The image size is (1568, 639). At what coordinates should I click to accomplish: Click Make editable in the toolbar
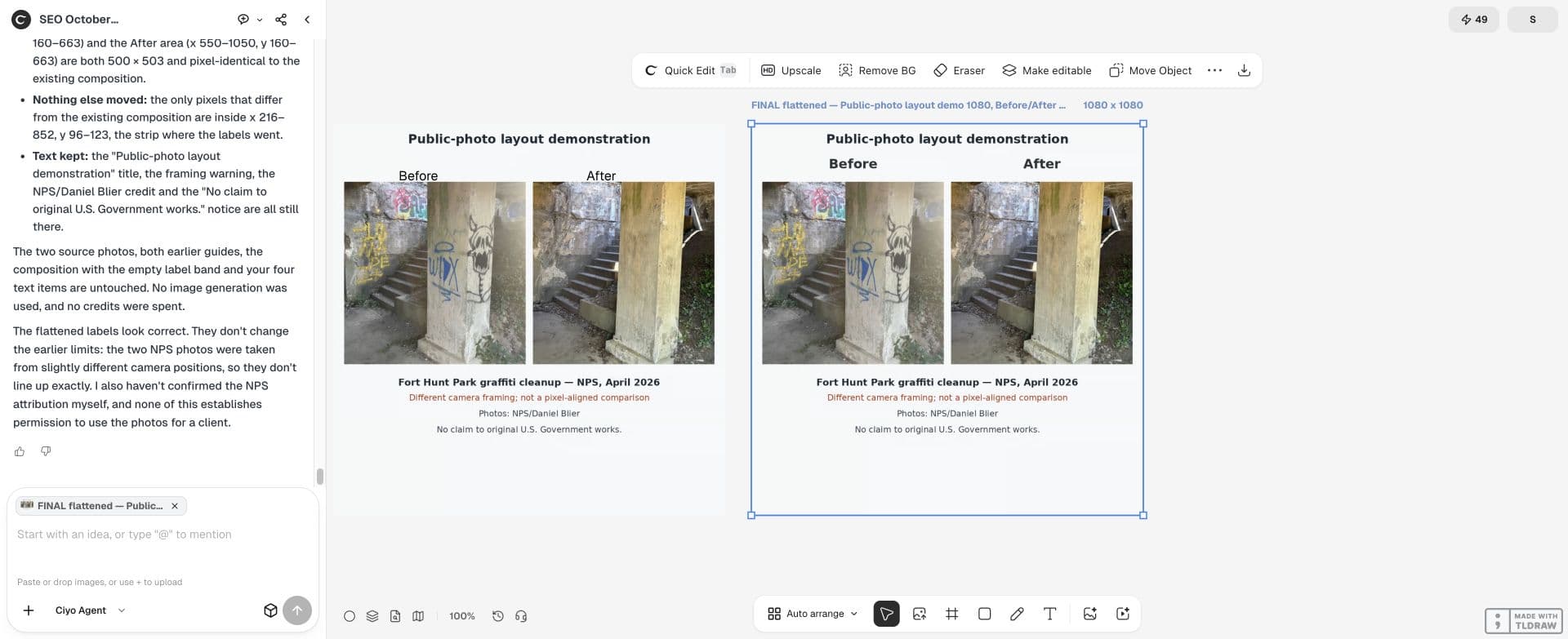[1046, 70]
